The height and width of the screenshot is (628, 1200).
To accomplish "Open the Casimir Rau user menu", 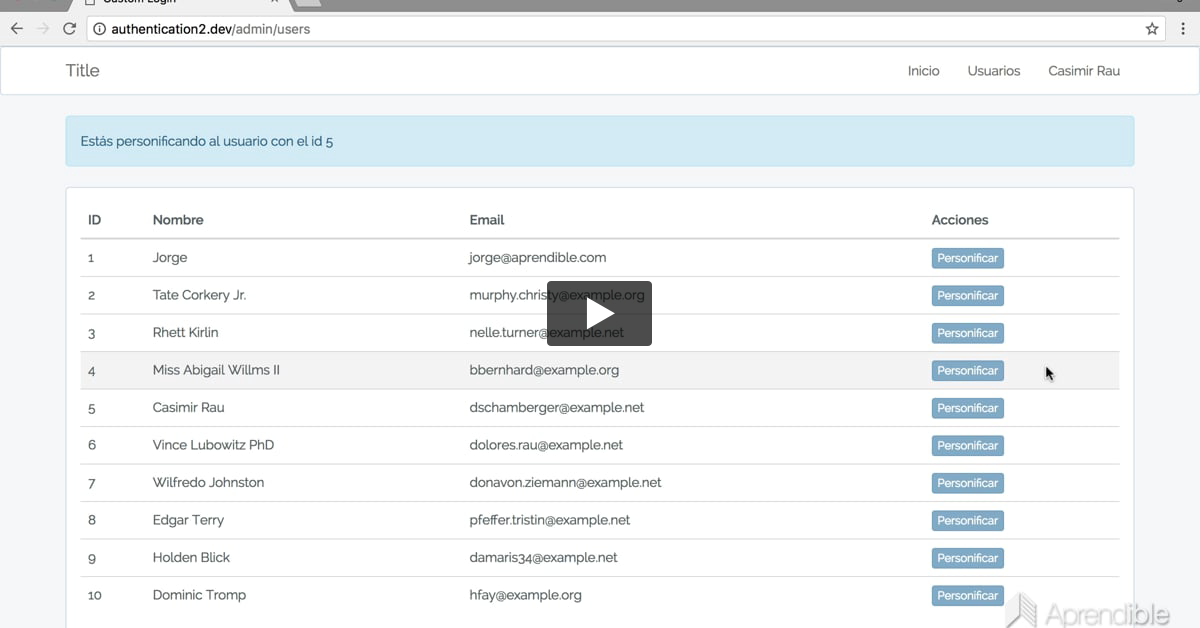I will [x=1084, y=71].
